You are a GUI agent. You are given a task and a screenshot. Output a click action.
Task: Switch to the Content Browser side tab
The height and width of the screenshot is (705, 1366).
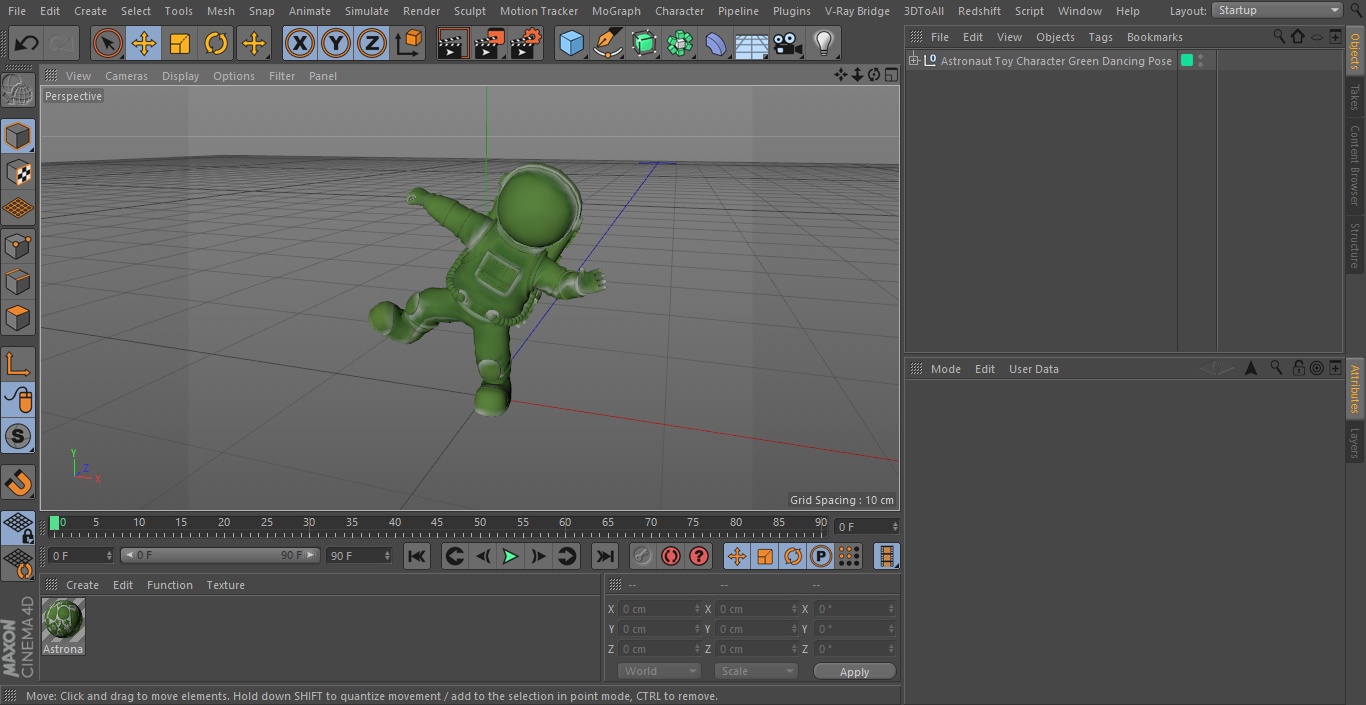pyautogui.click(x=1355, y=165)
